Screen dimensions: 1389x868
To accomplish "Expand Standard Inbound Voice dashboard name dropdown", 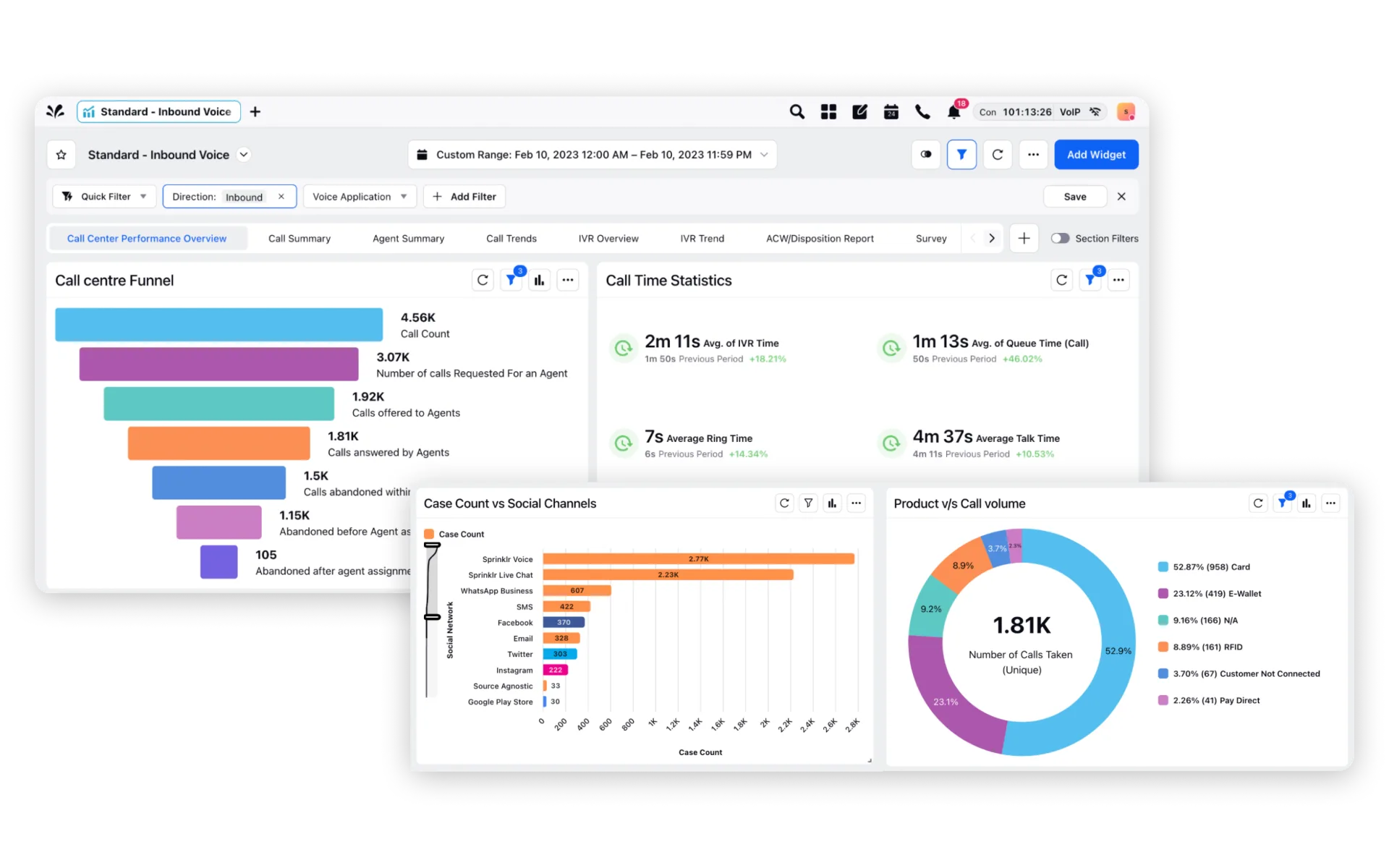I will (x=243, y=154).
